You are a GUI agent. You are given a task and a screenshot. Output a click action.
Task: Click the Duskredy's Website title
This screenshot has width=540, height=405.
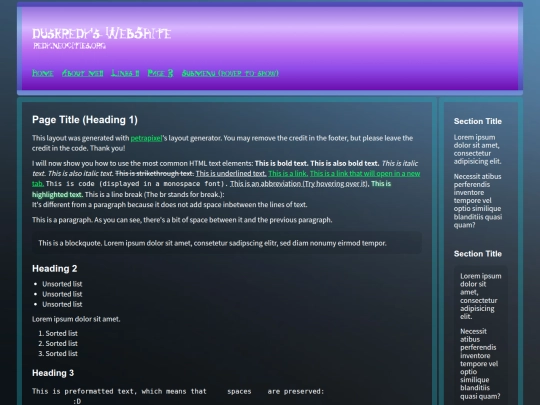tap(102, 34)
